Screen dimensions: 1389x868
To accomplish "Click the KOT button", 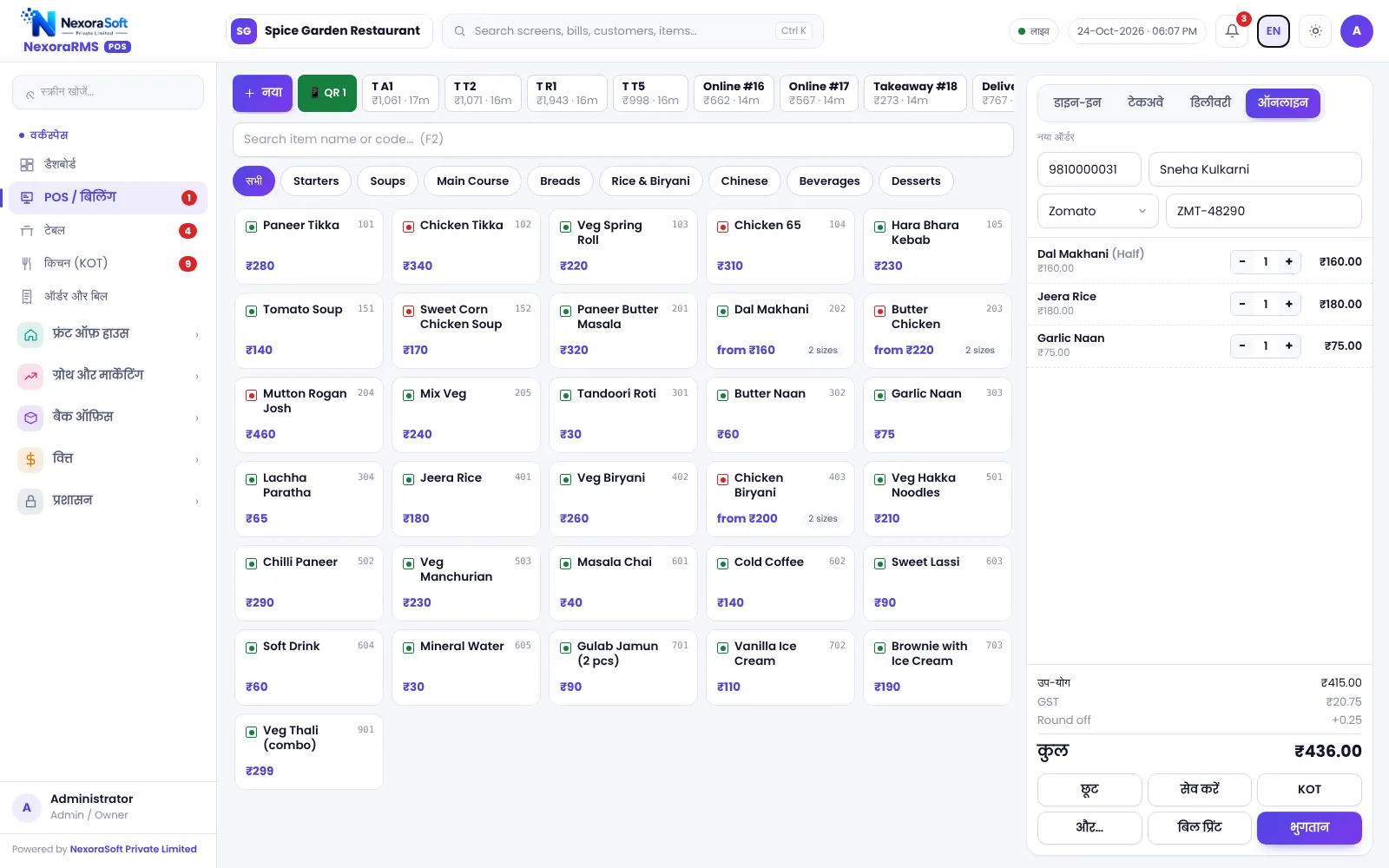I will tap(1309, 790).
